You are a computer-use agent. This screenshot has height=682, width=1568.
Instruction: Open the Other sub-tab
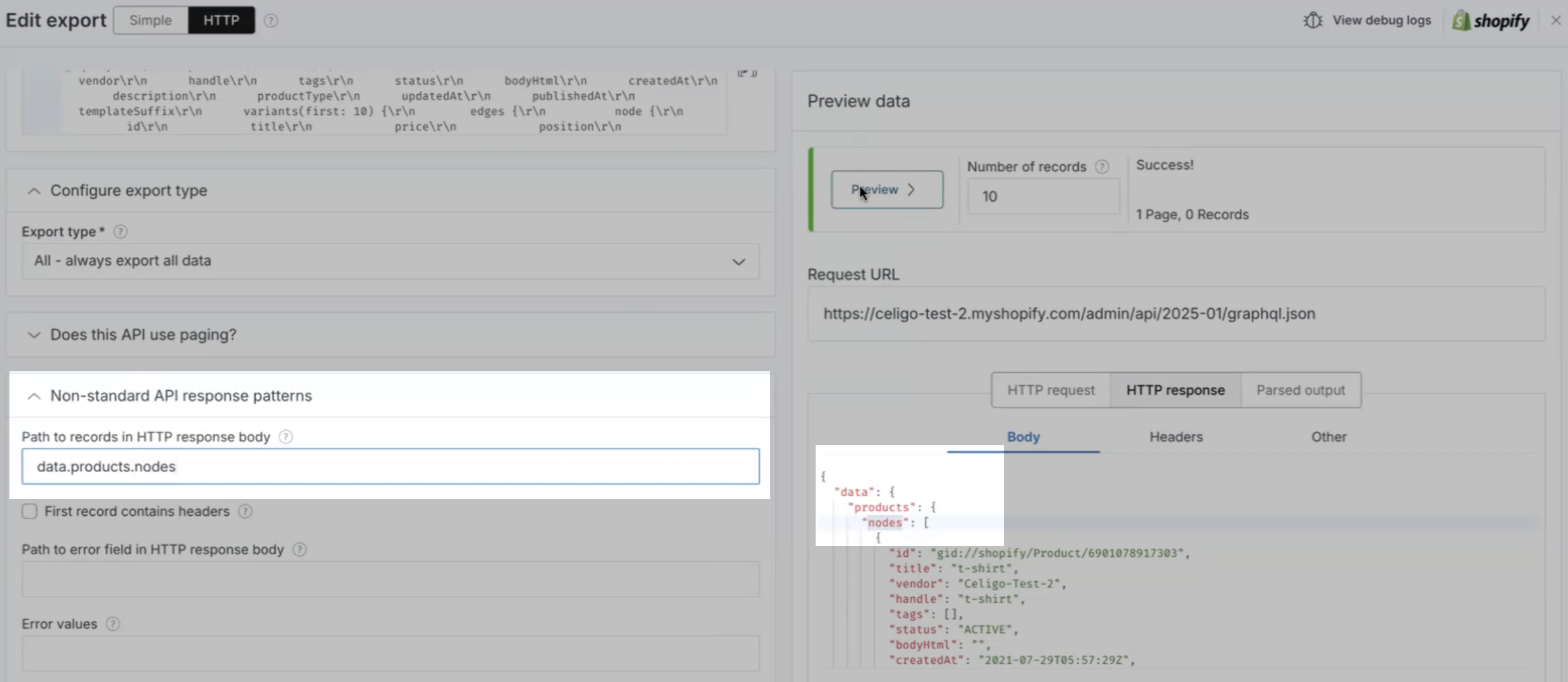(1328, 437)
